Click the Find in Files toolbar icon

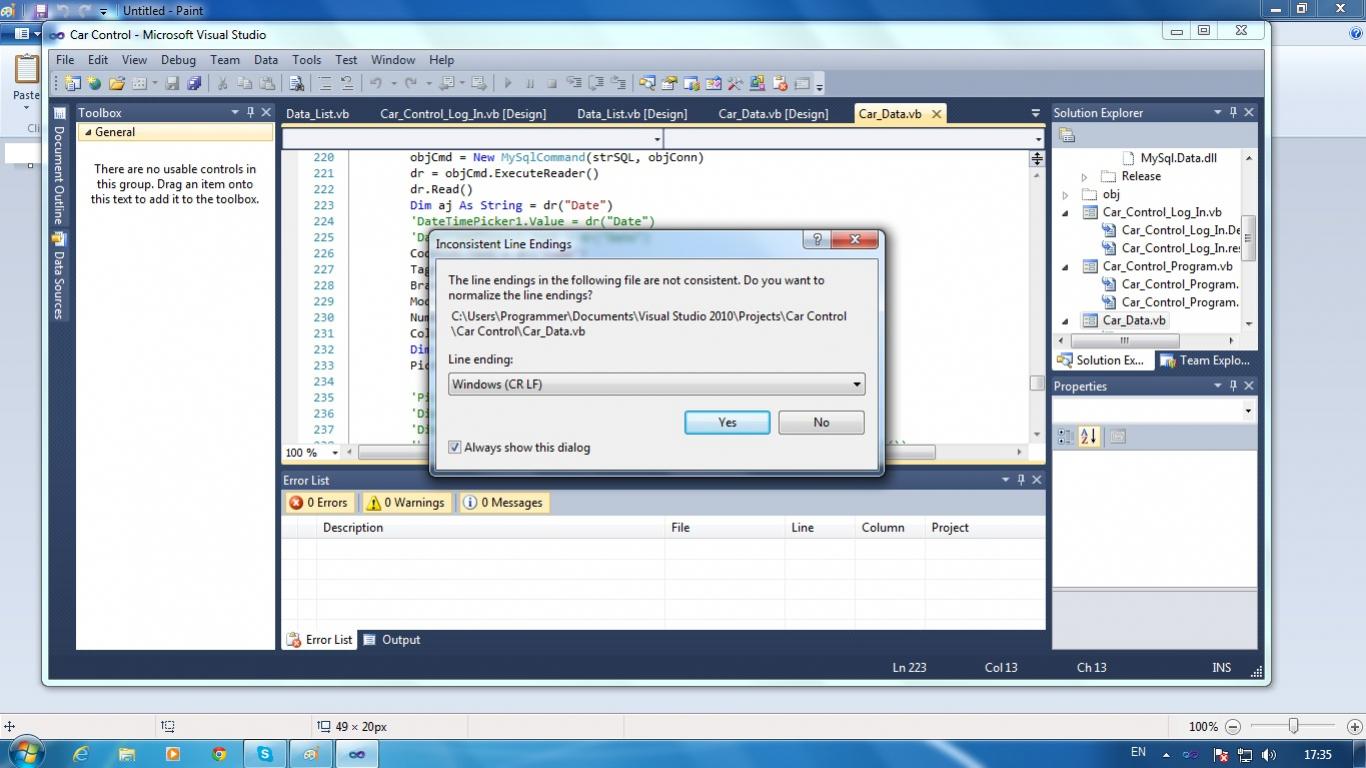297,83
